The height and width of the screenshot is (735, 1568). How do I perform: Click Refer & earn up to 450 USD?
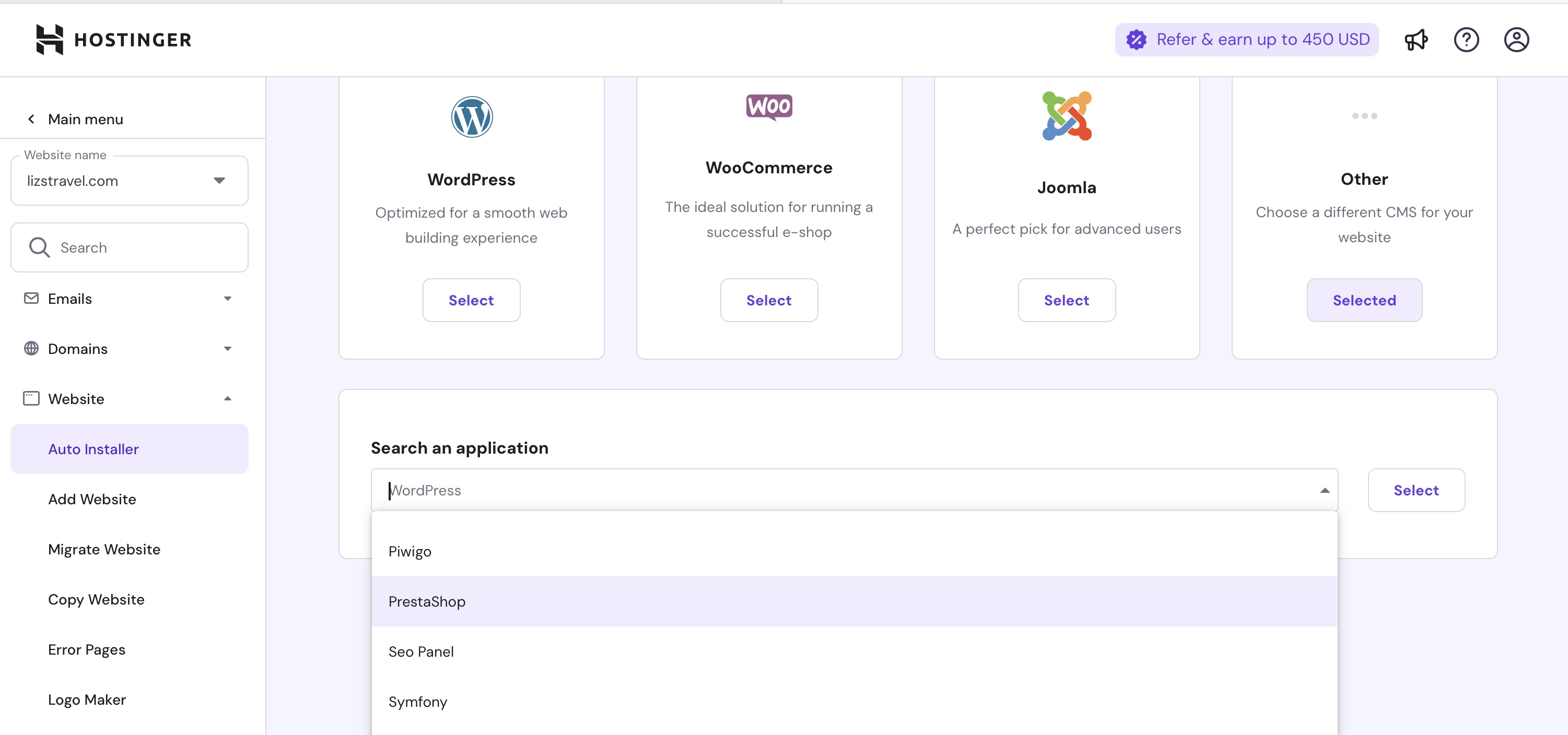coord(1247,40)
